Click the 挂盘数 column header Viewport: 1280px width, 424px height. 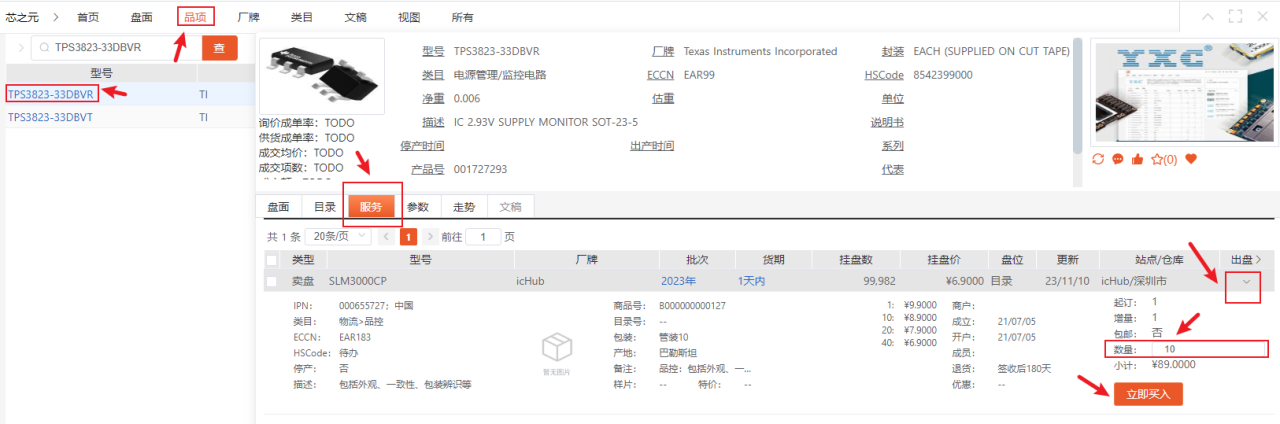pos(856,260)
